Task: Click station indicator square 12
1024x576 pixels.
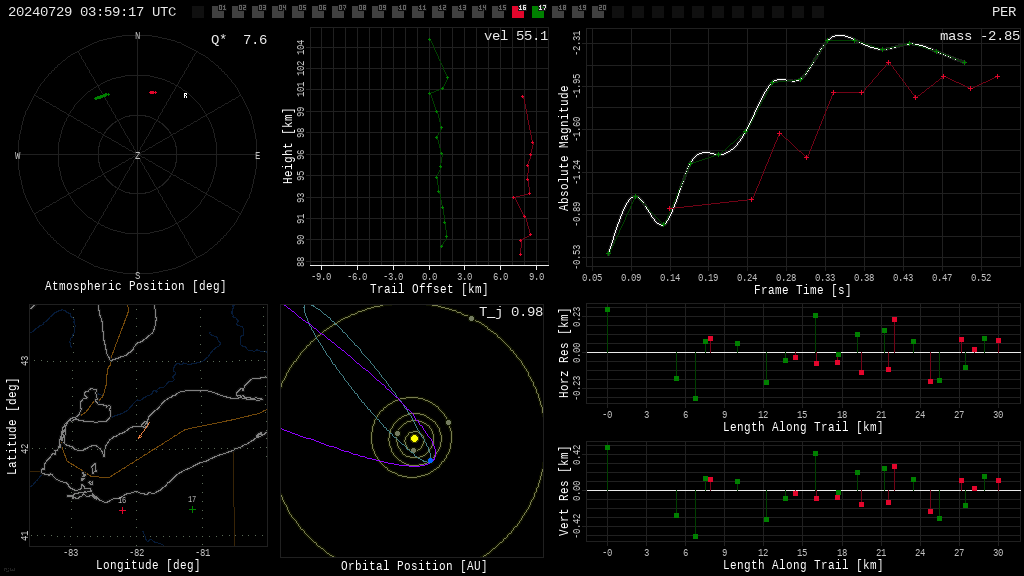Action: point(438,12)
